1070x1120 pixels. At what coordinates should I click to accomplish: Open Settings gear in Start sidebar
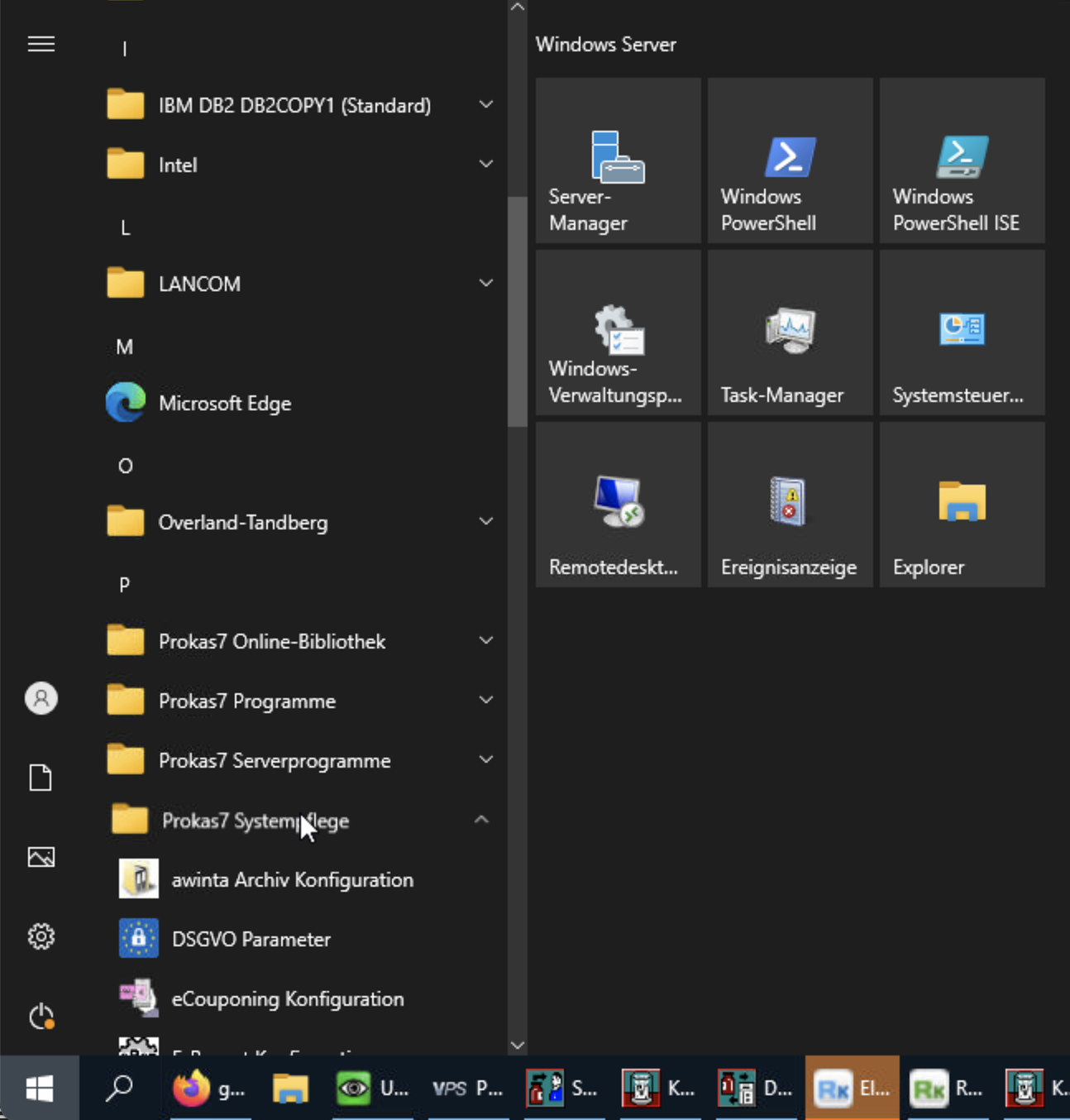click(41, 936)
